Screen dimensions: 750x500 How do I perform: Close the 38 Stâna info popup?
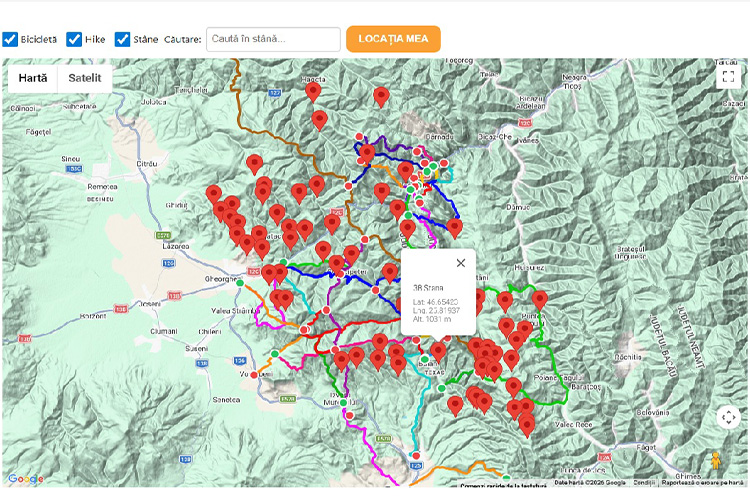click(x=460, y=263)
